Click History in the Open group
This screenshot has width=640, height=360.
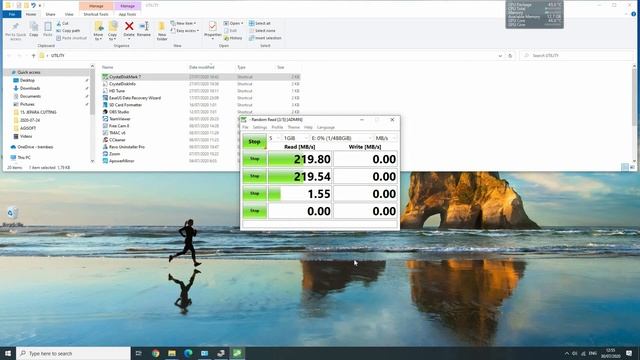(233, 38)
